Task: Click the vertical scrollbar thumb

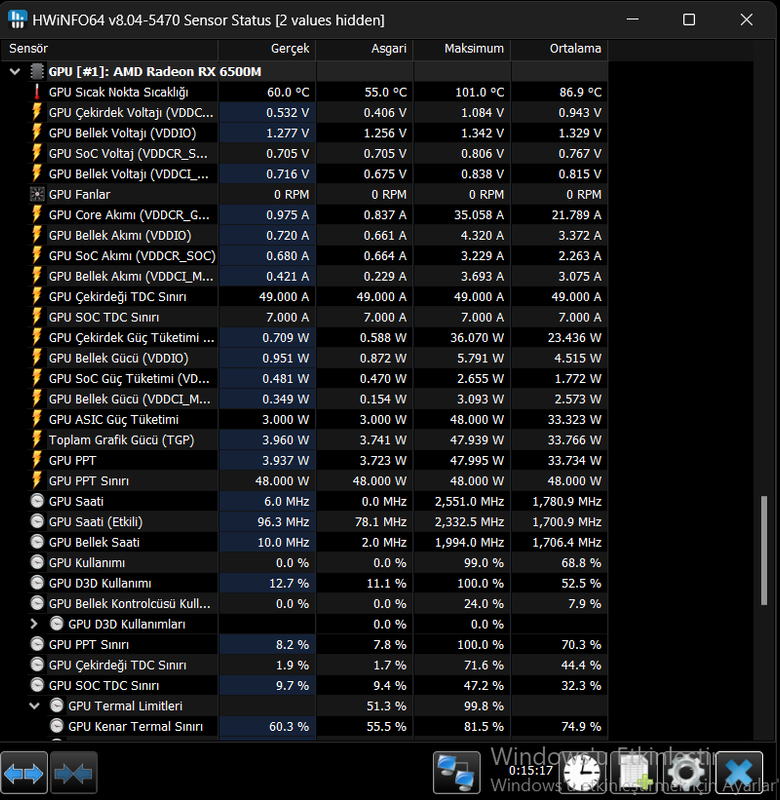Action: (x=764, y=550)
